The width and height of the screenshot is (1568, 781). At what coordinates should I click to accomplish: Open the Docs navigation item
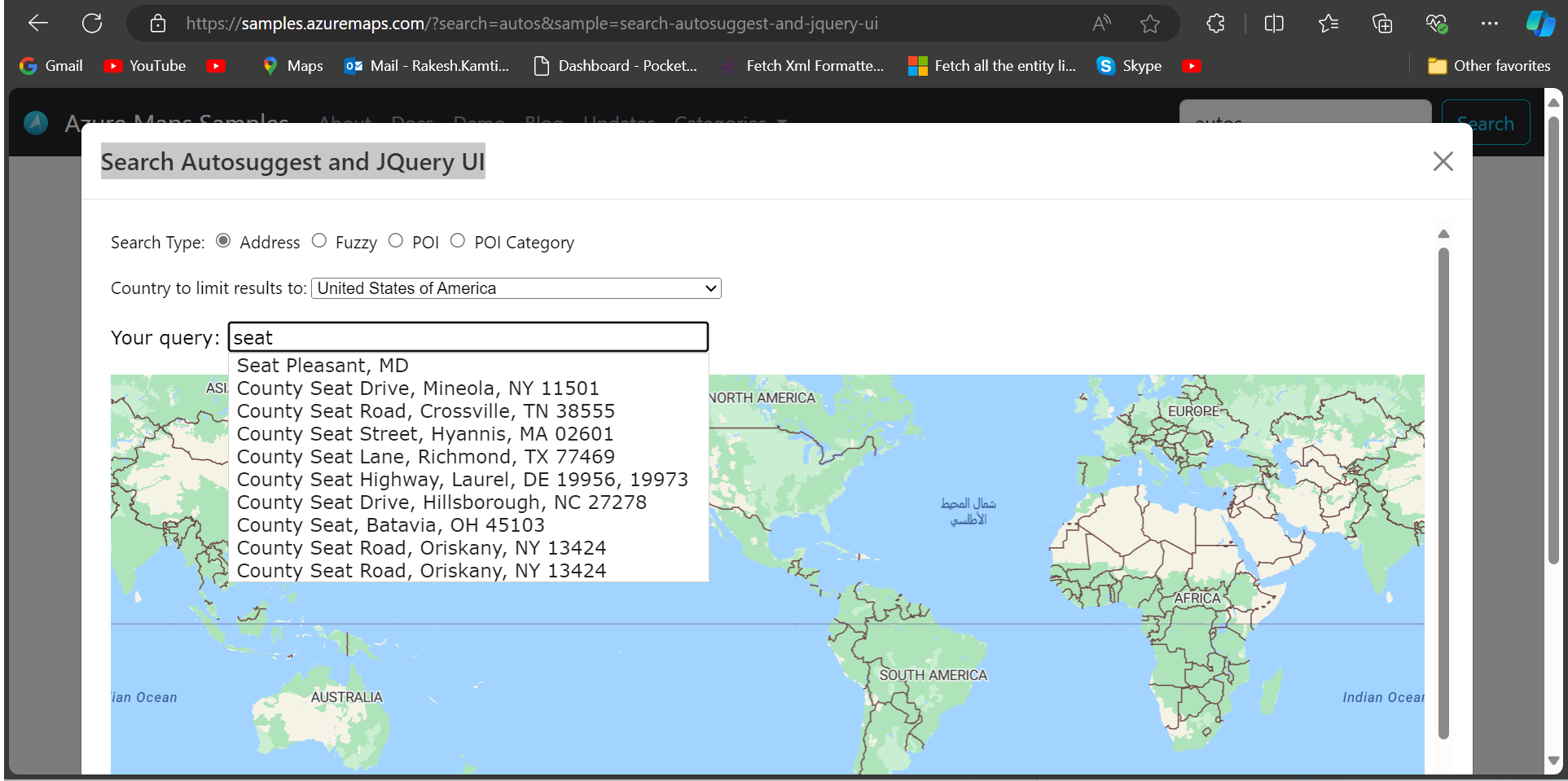click(x=411, y=123)
